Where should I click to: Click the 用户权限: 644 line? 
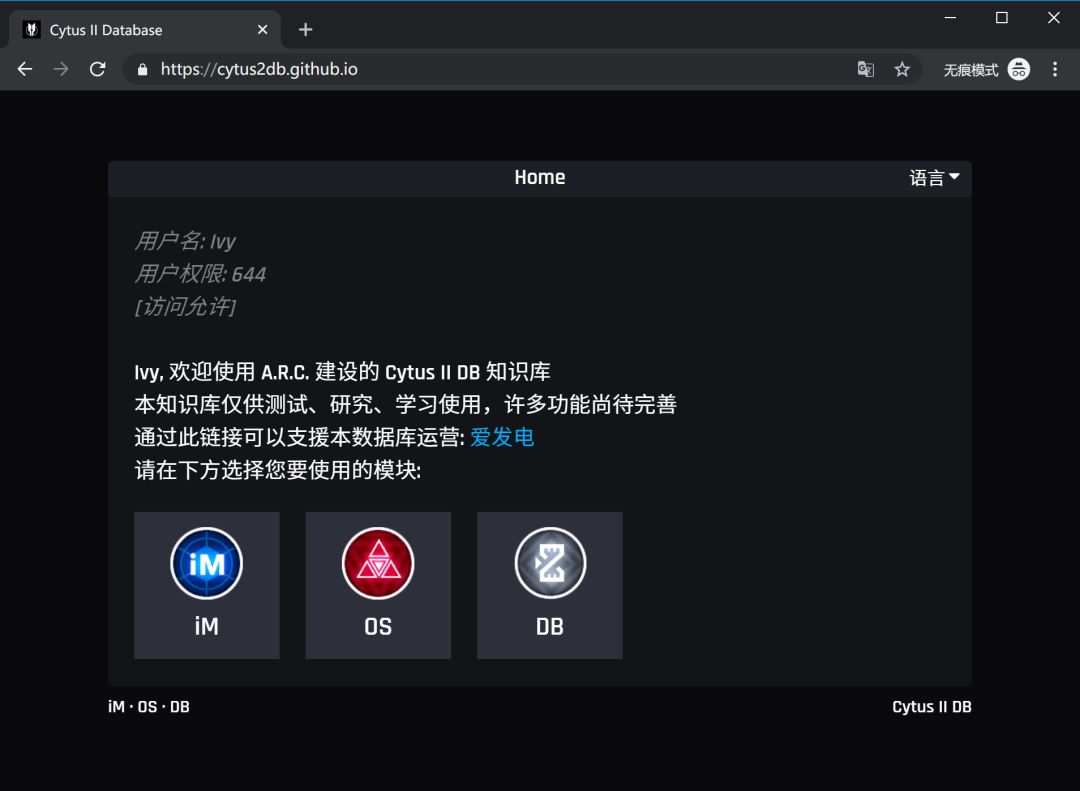[x=200, y=274]
